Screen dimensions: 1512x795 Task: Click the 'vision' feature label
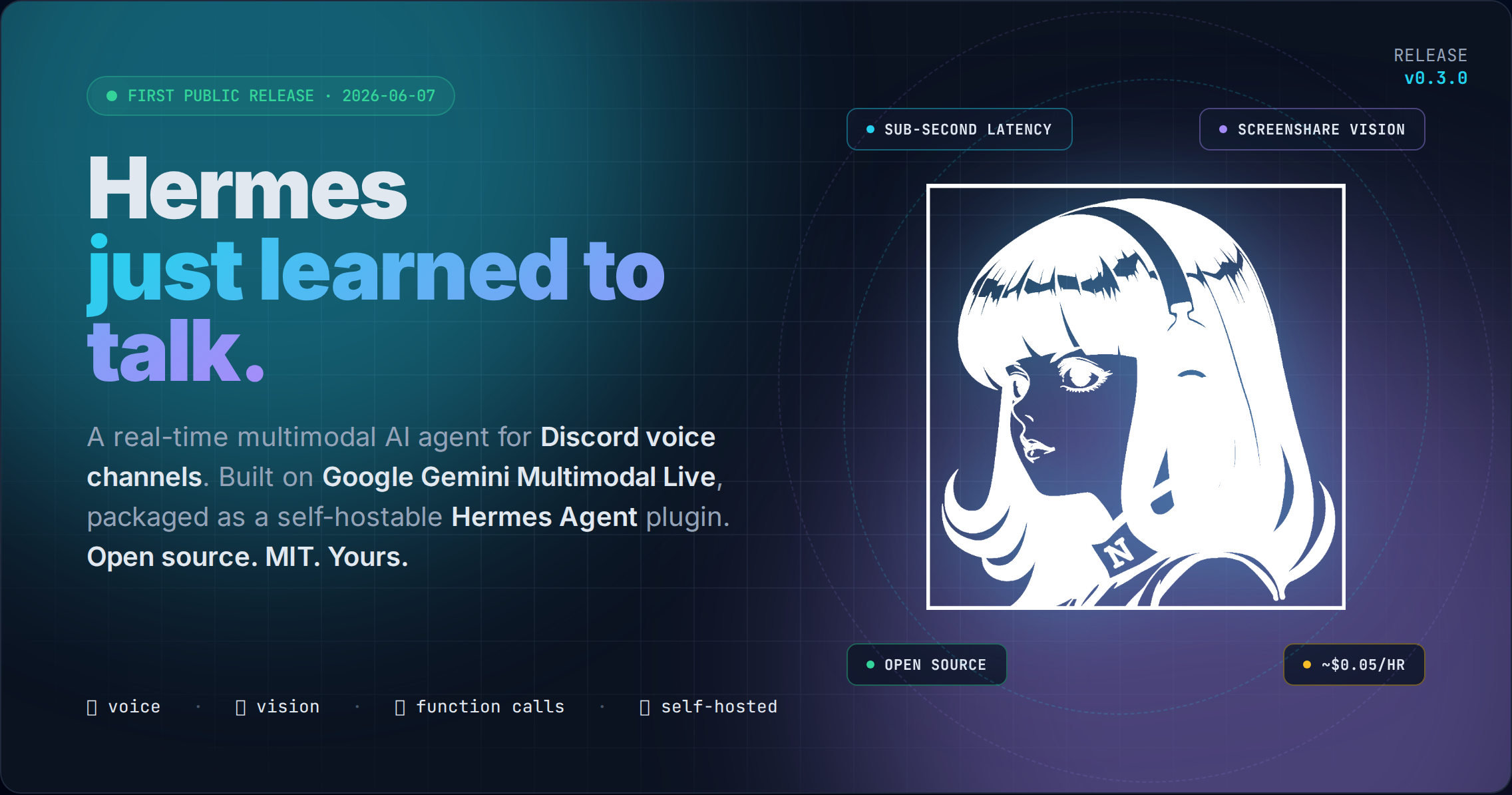288,706
